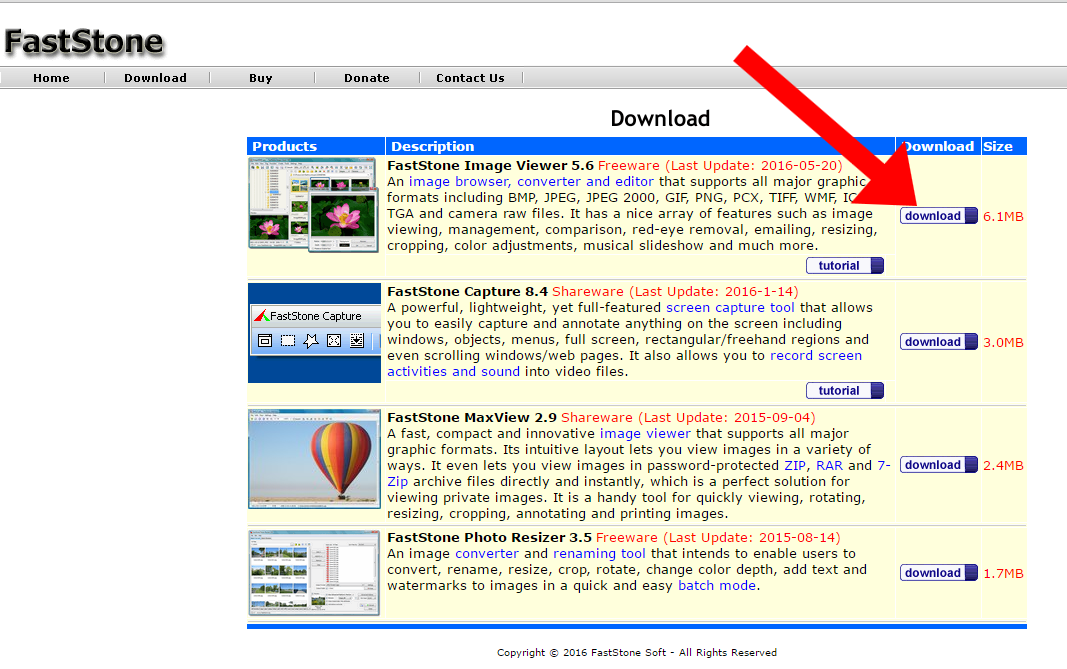Download FastStone Photo Resizer 3.5

(938, 573)
